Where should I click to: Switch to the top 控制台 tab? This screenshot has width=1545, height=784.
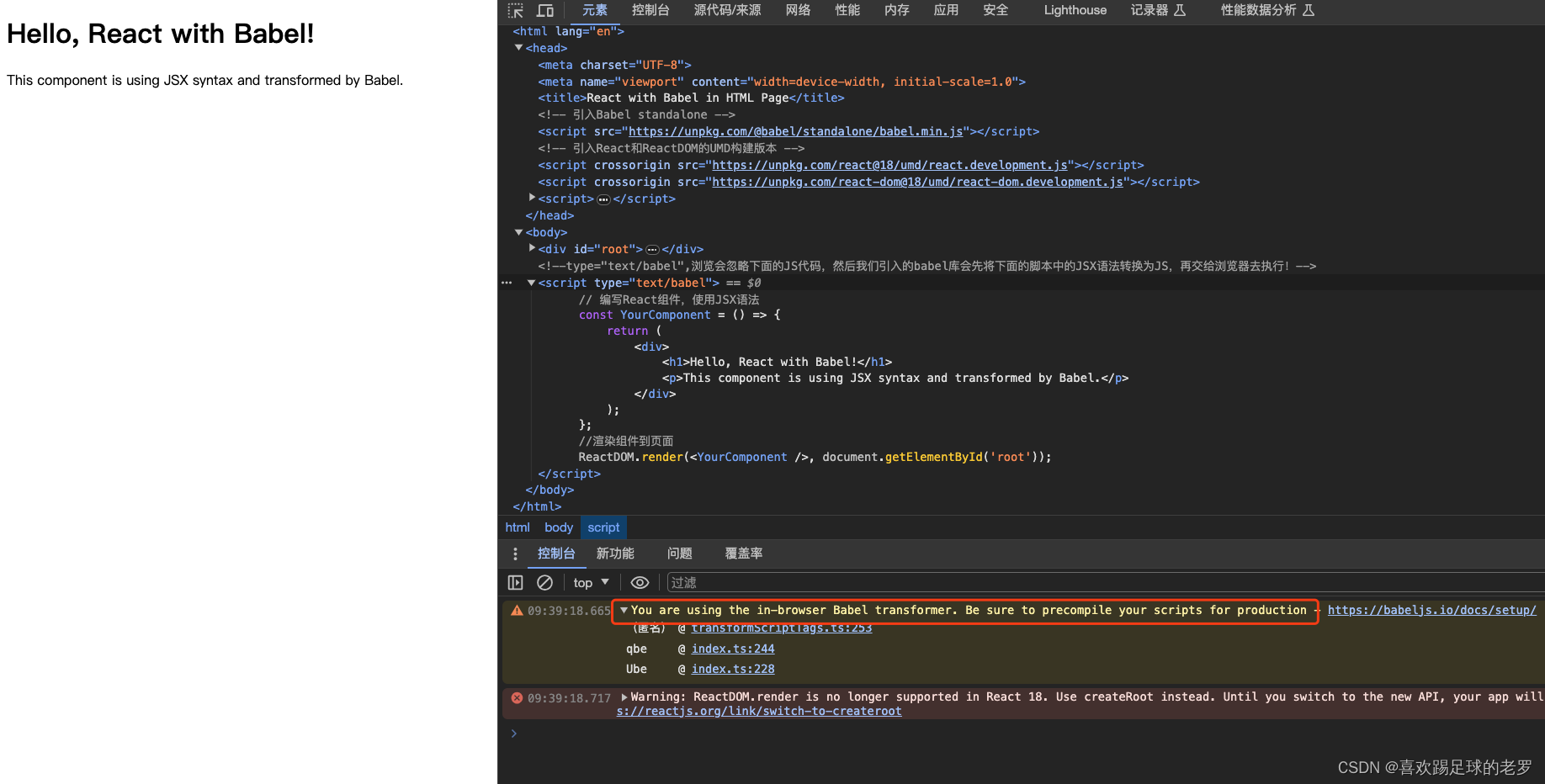[x=650, y=10]
